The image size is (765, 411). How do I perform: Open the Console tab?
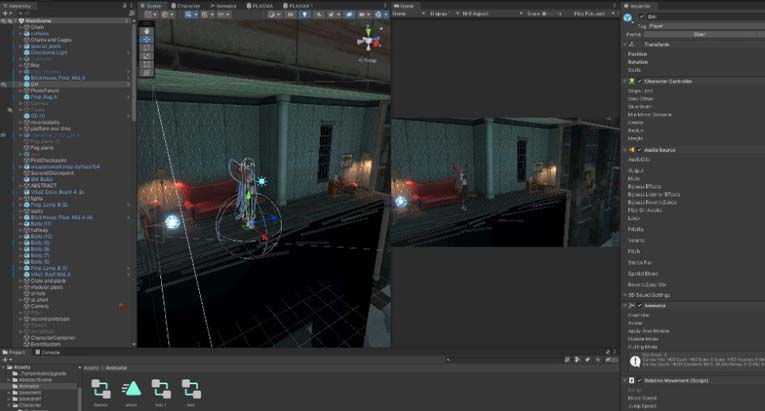coord(47,352)
